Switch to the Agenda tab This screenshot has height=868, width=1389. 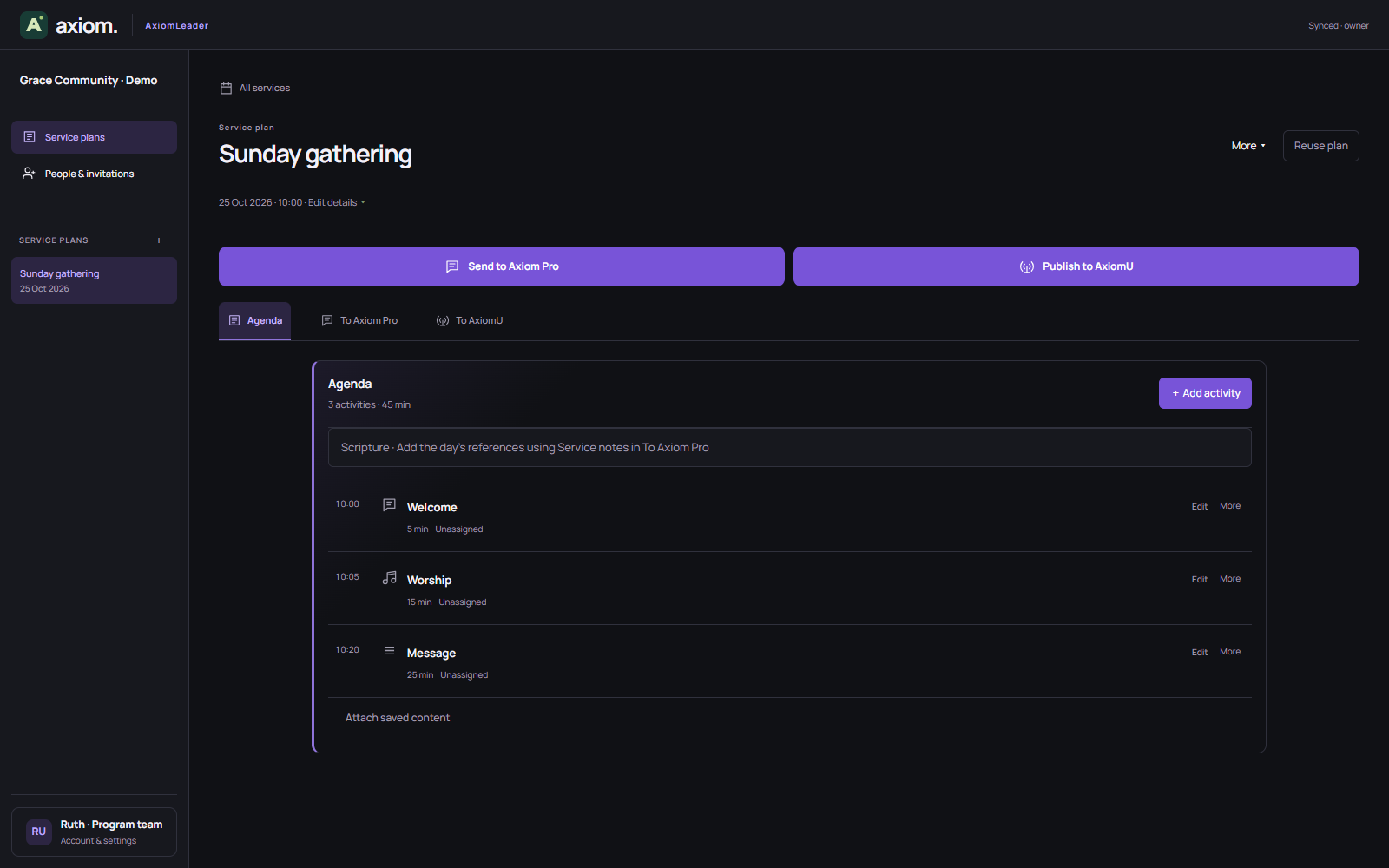coord(254,320)
